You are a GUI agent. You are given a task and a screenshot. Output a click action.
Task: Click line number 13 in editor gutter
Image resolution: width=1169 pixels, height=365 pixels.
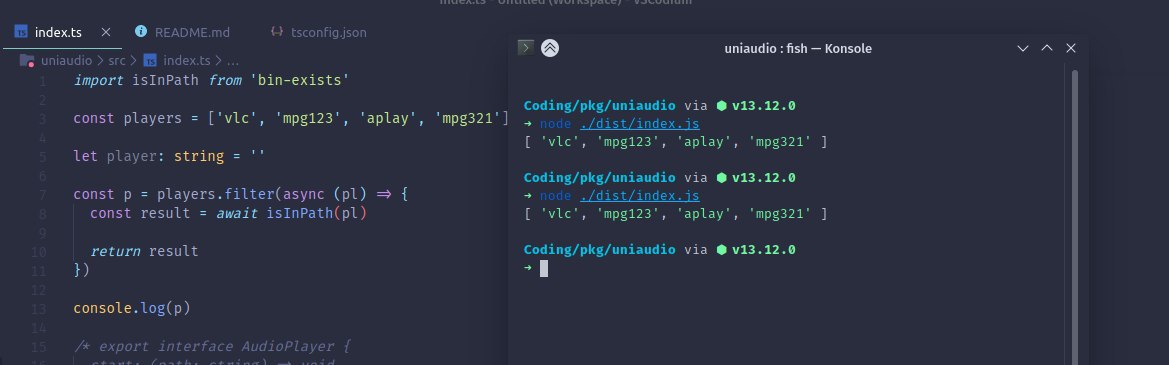(x=39, y=308)
